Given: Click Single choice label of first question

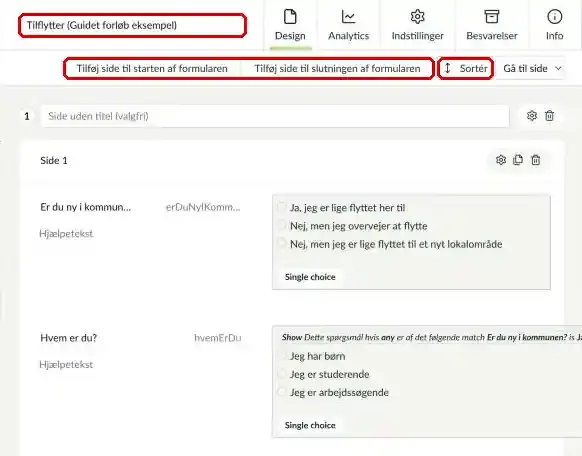Looking at the screenshot, I should click(310, 277).
